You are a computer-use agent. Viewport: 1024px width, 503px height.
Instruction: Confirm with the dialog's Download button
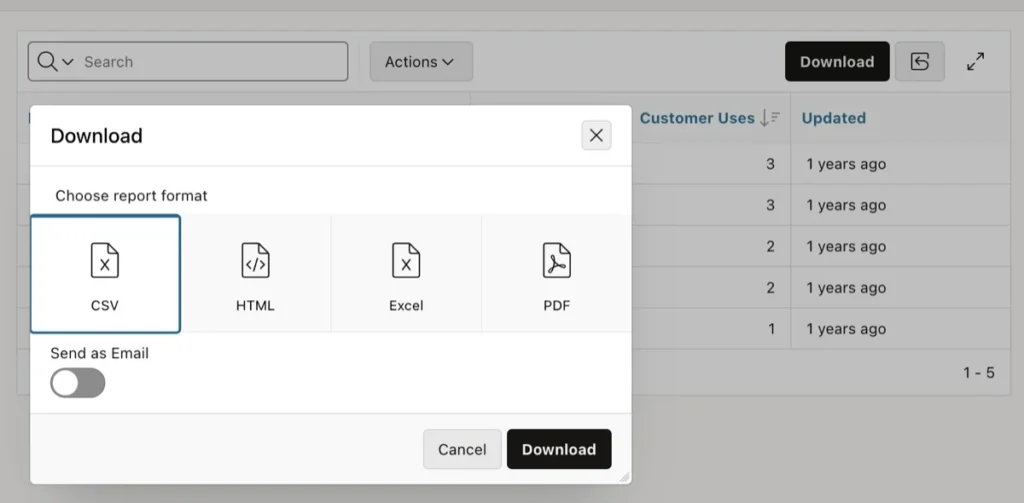559,449
